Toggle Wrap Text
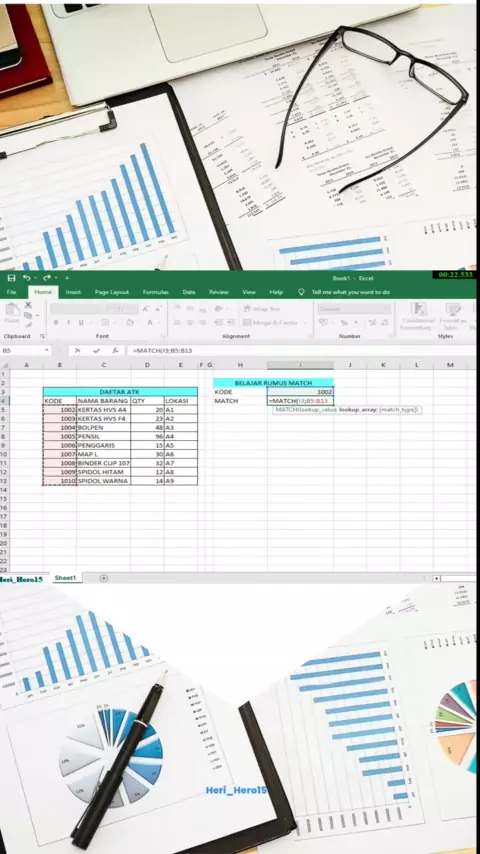480x854 pixels. (262, 309)
